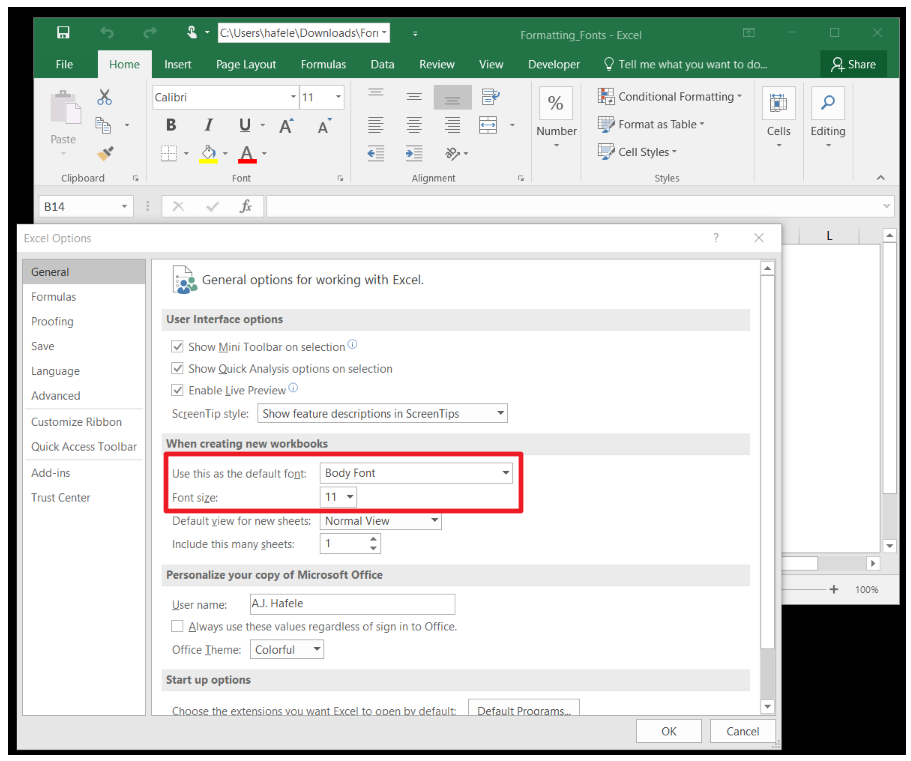Increase the Include this many sheets spinner
This screenshot has height=761, width=911.
coord(374,539)
